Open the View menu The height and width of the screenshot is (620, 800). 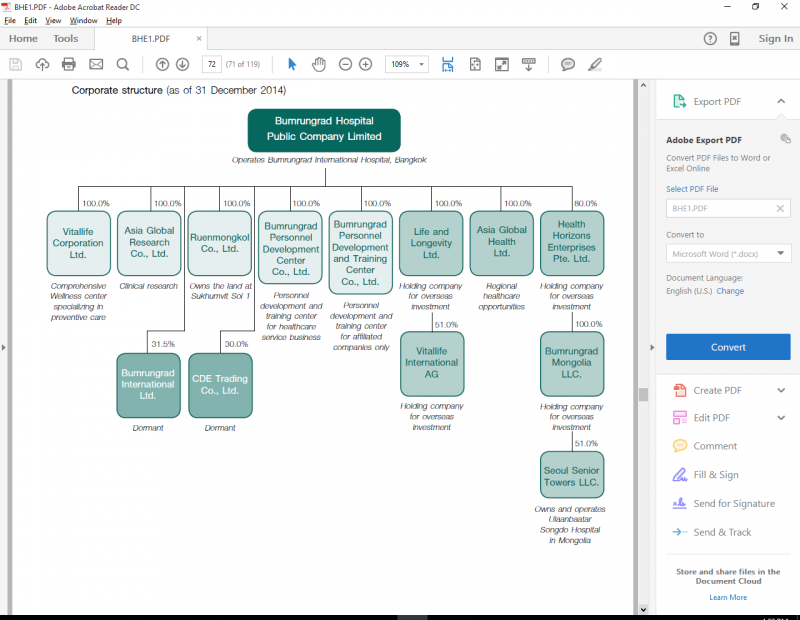click(53, 20)
